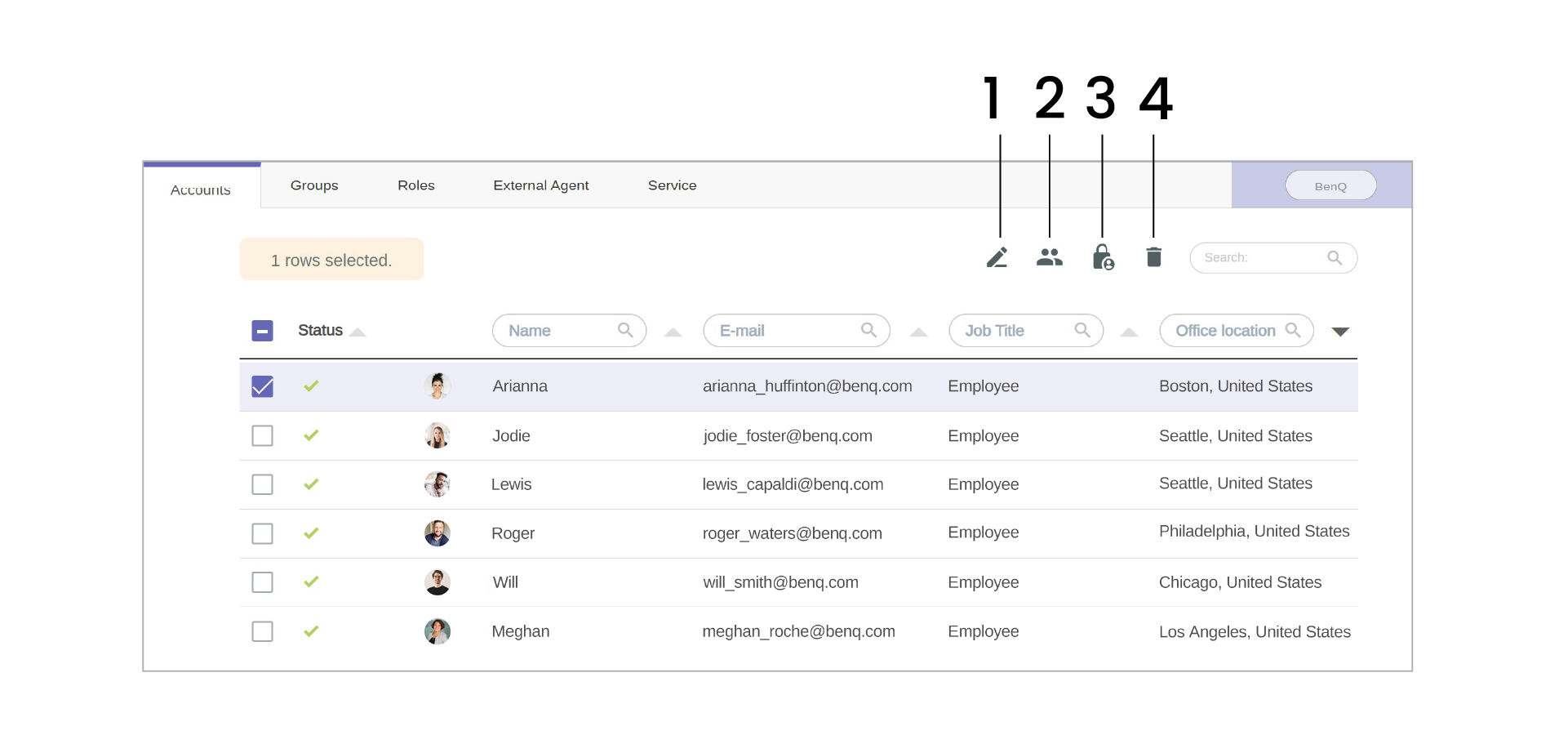Click Roger's profile avatar
The height and width of the screenshot is (753, 1568).
tap(438, 533)
